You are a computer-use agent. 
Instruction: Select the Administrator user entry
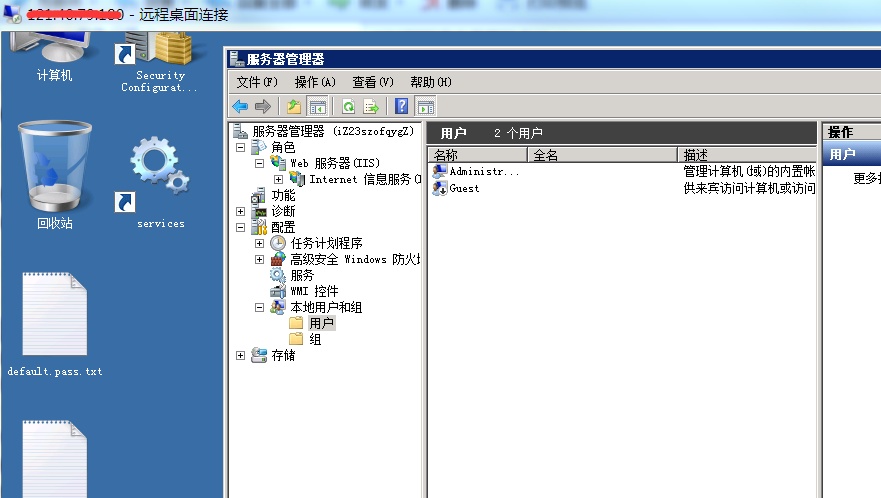point(484,171)
